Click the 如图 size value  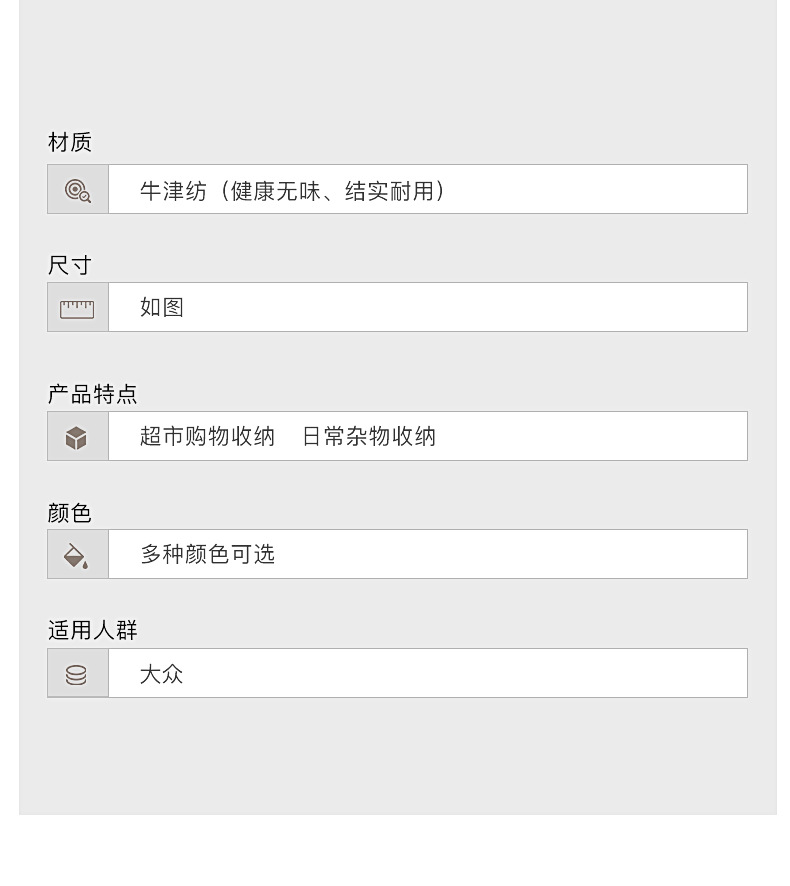click(162, 308)
